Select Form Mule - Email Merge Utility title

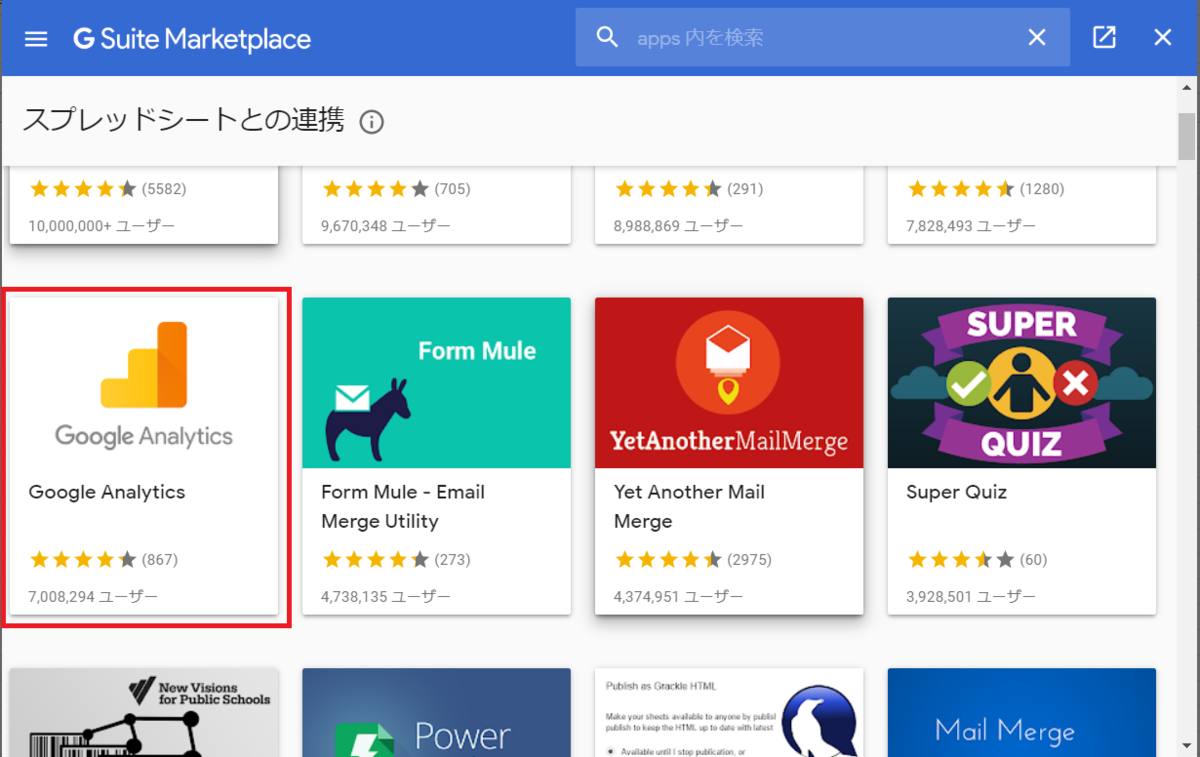click(x=403, y=506)
